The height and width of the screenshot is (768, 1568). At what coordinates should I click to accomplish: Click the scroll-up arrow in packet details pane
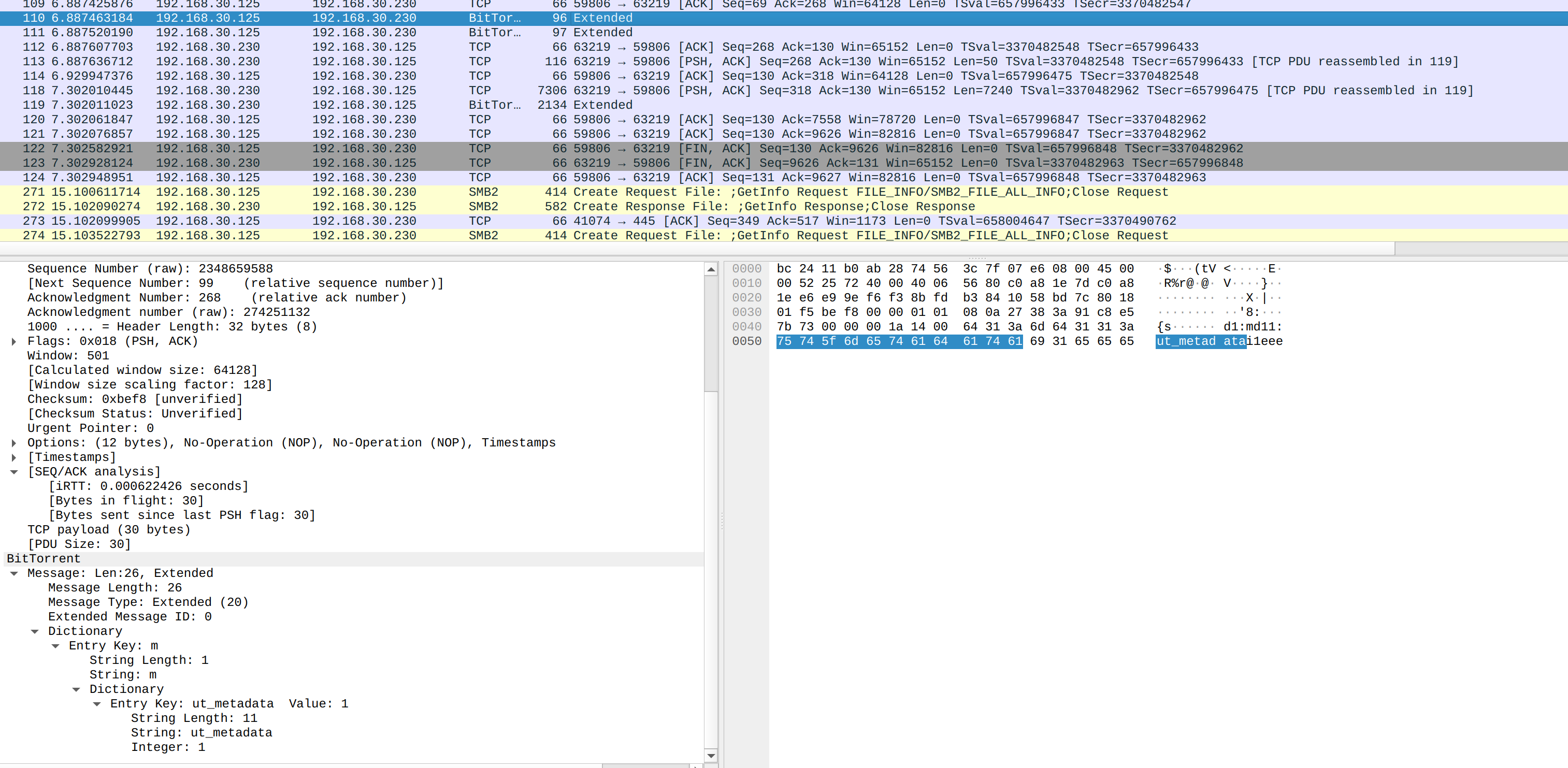click(x=710, y=269)
